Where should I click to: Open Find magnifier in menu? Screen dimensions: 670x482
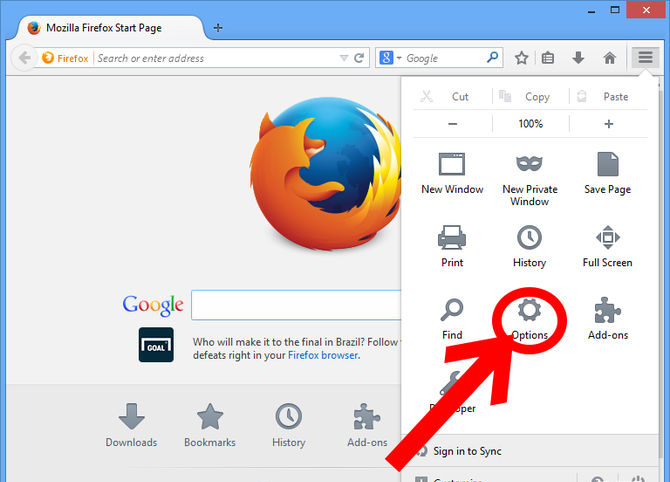tap(452, 319)
